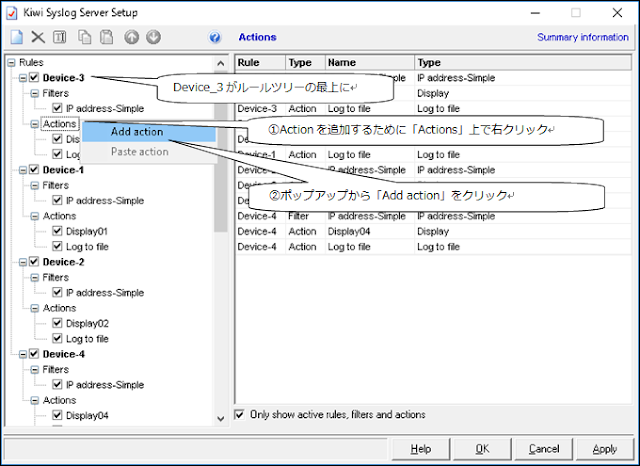Image resolution: width=640 pixels, height=466 pixels.
Task: Click the OK button
Action: (482, 449)
